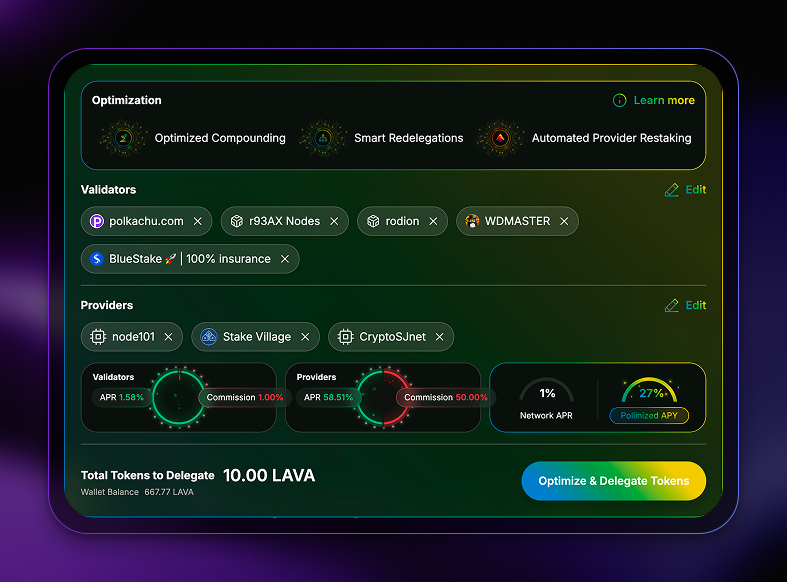
Task: Remove CryptoSJnet provider chip
Action: (439, 337)
